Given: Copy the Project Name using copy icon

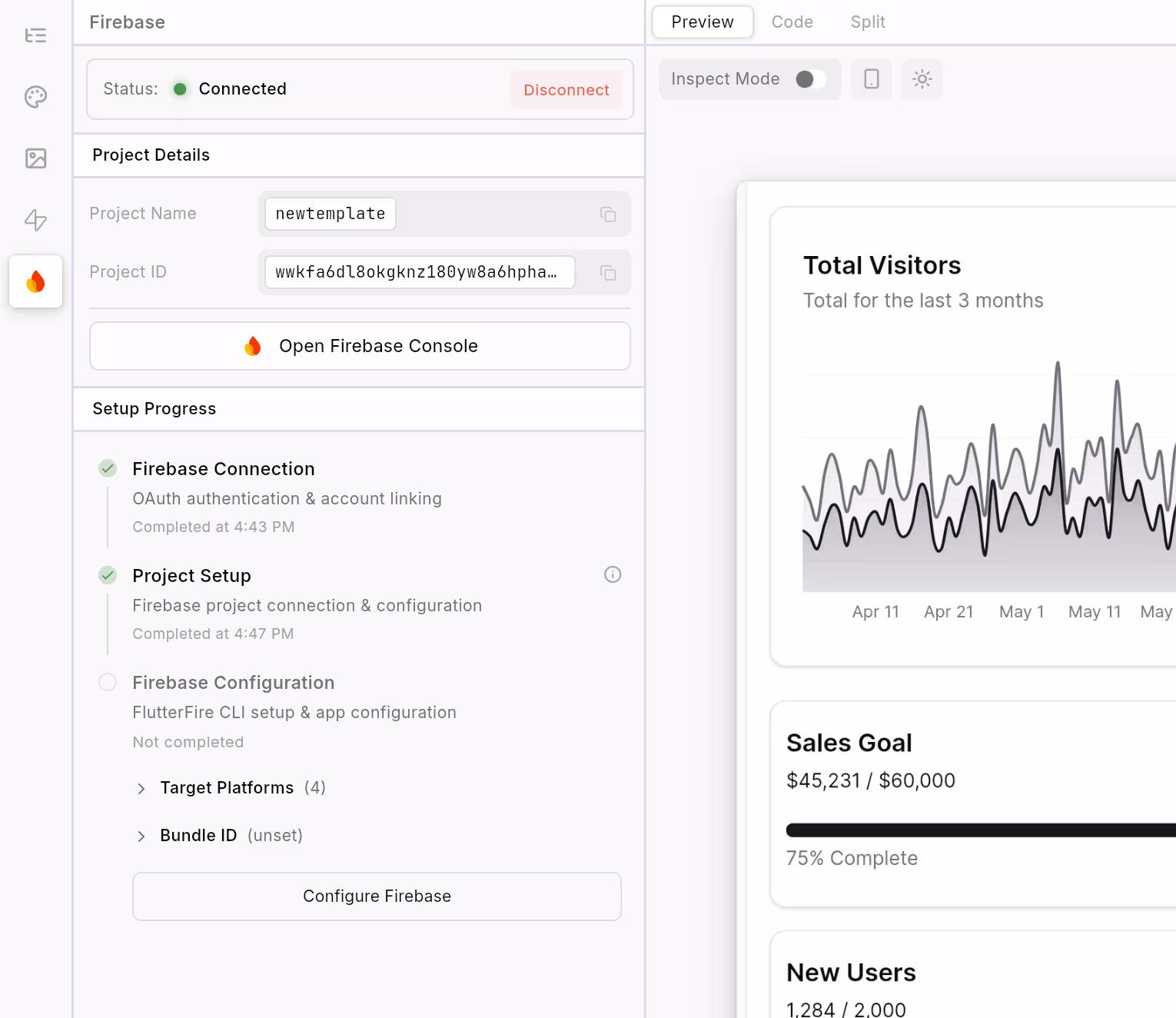Looking at the screenshot, I should (608, 214).
